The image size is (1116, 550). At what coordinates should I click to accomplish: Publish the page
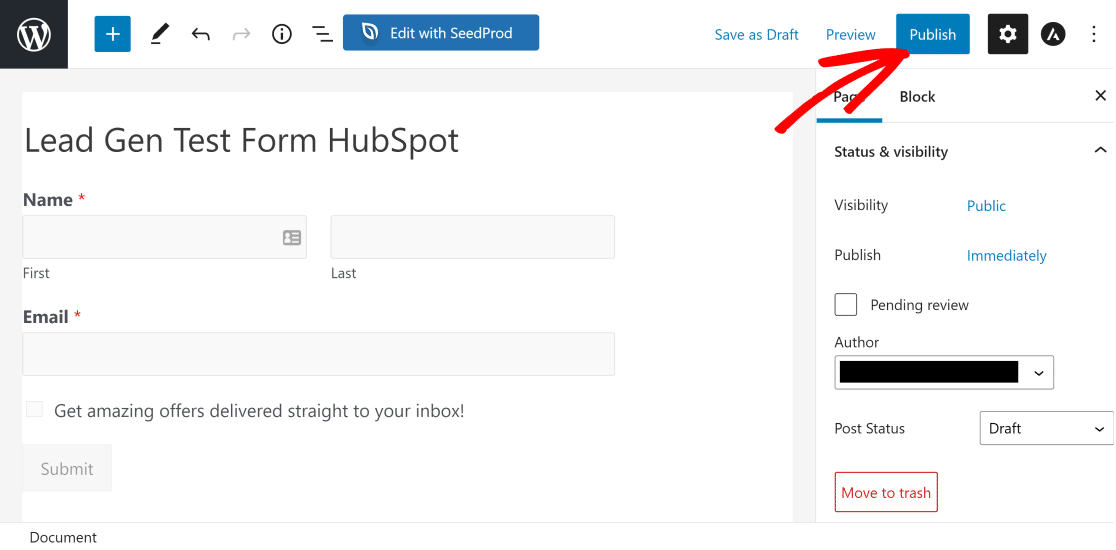coord(932,34)
